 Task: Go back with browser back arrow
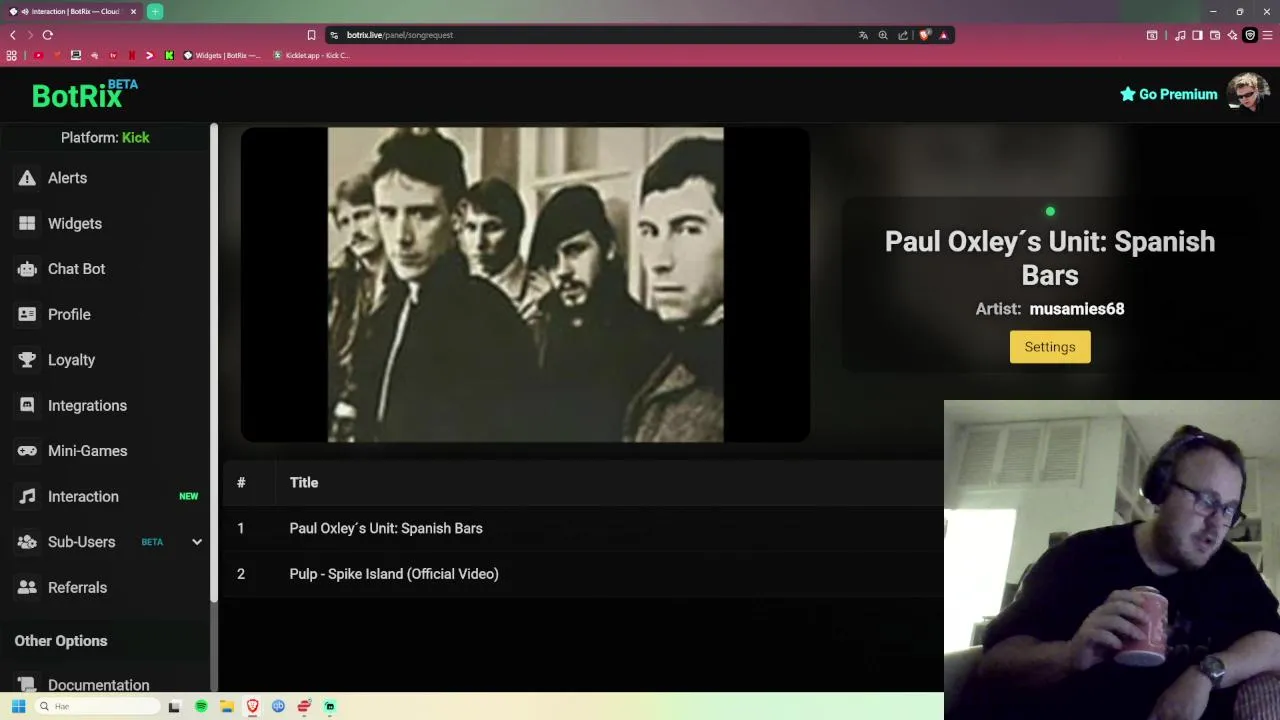(x=12, y=35)
